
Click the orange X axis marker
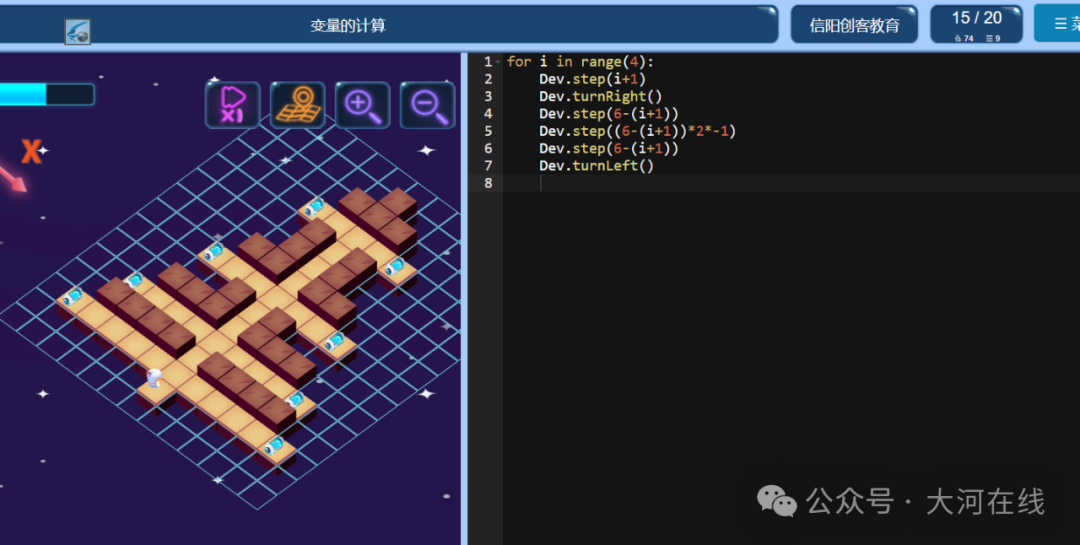[x=31, y=151]
